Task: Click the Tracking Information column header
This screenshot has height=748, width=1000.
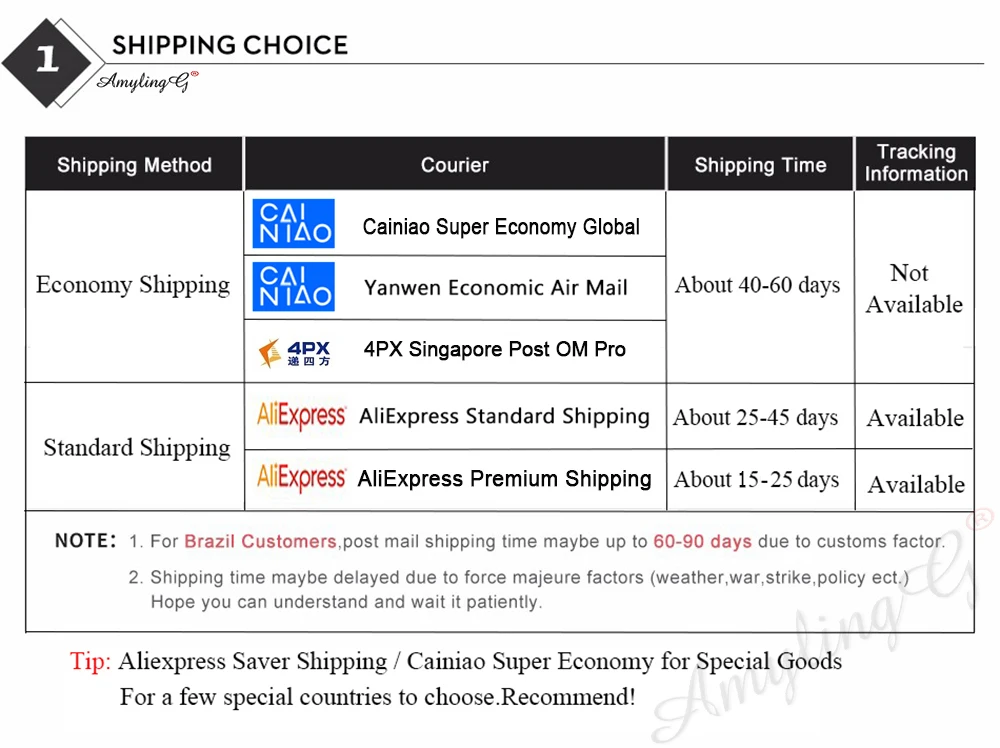Action: pyautogui.click(x=915, y=163)
